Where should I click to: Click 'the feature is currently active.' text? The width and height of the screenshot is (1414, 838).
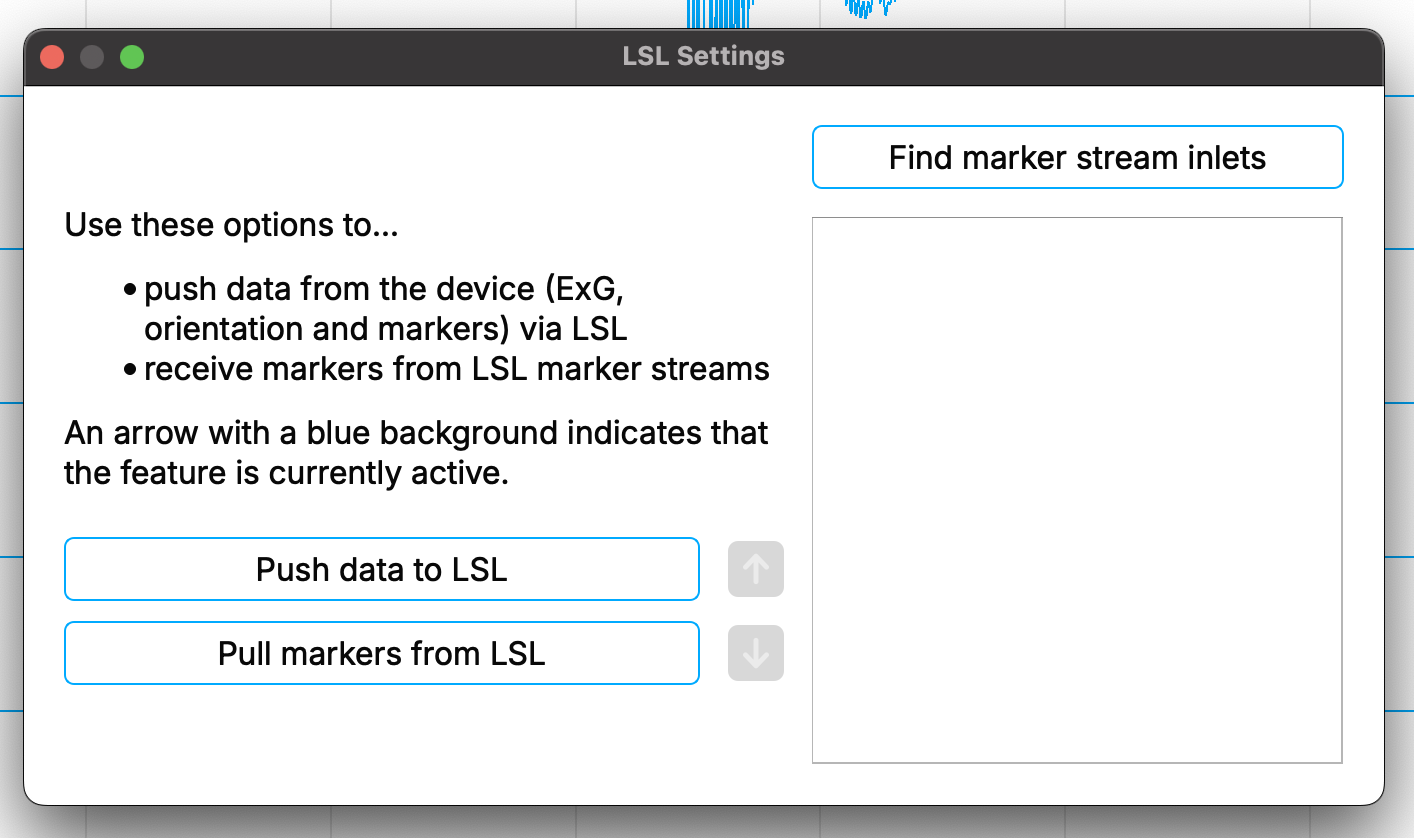pos(287,473)
